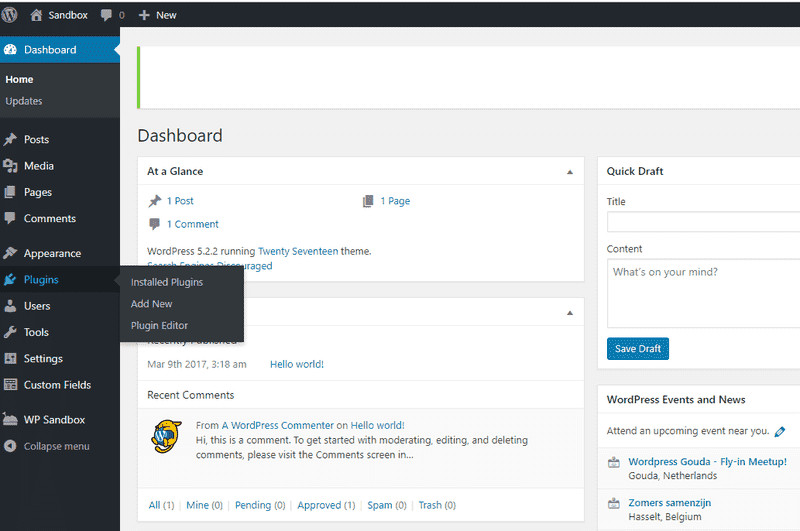Filter comments by Spam (0)
Viewport: 800px width, 531px height.
pyautogui.click(x=387, y=505)
